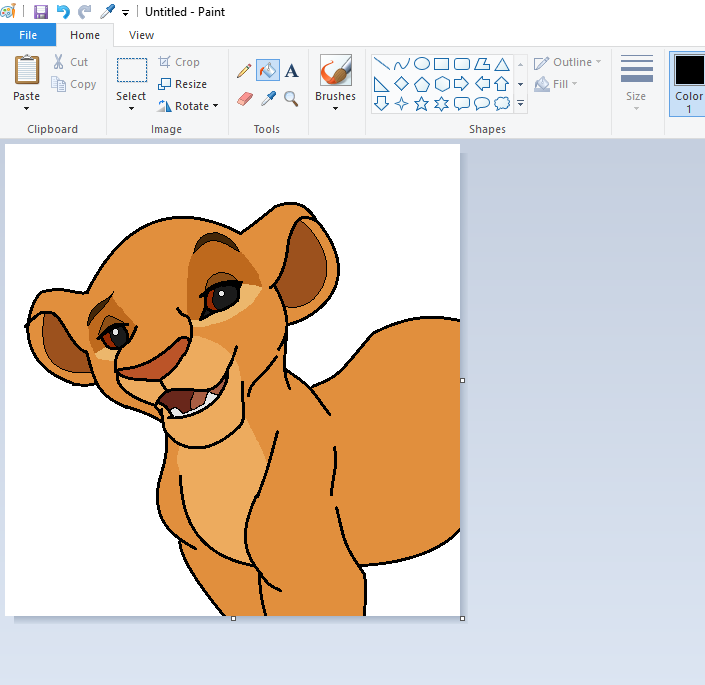This screenshot has height=685, width=705.
Task: Select the Eraser tool
Action: click(244, 99)
